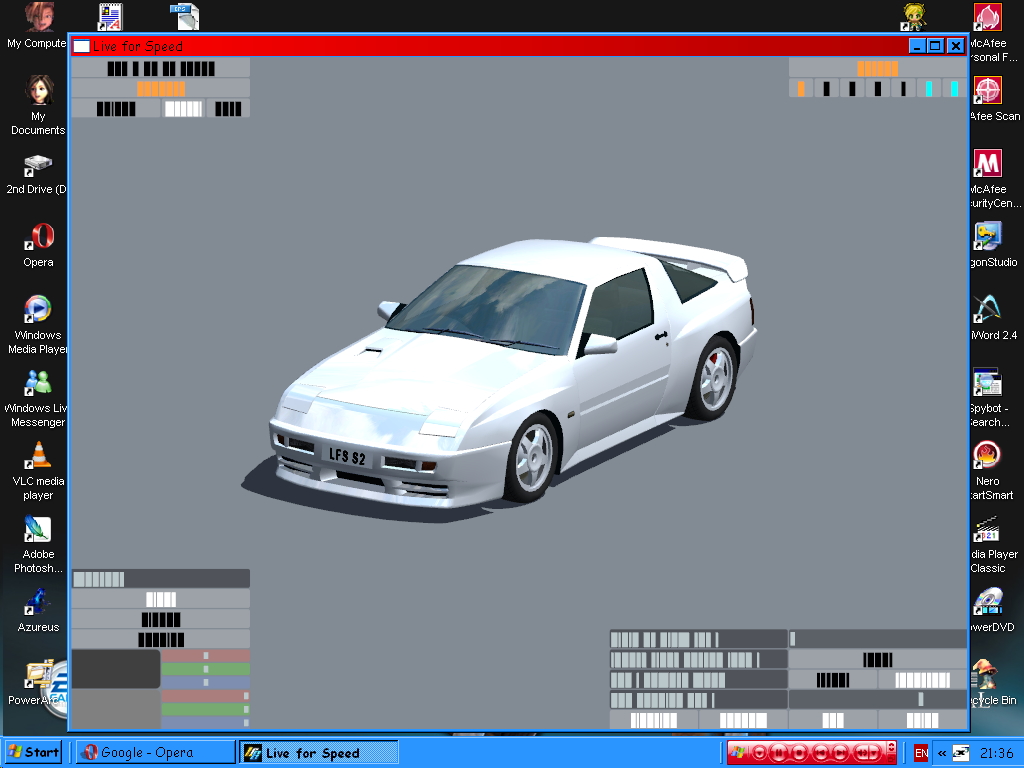Click the Live for Speed title bar icon
The height and width of the screenshot is (768, 1024).
click(82, 46)
